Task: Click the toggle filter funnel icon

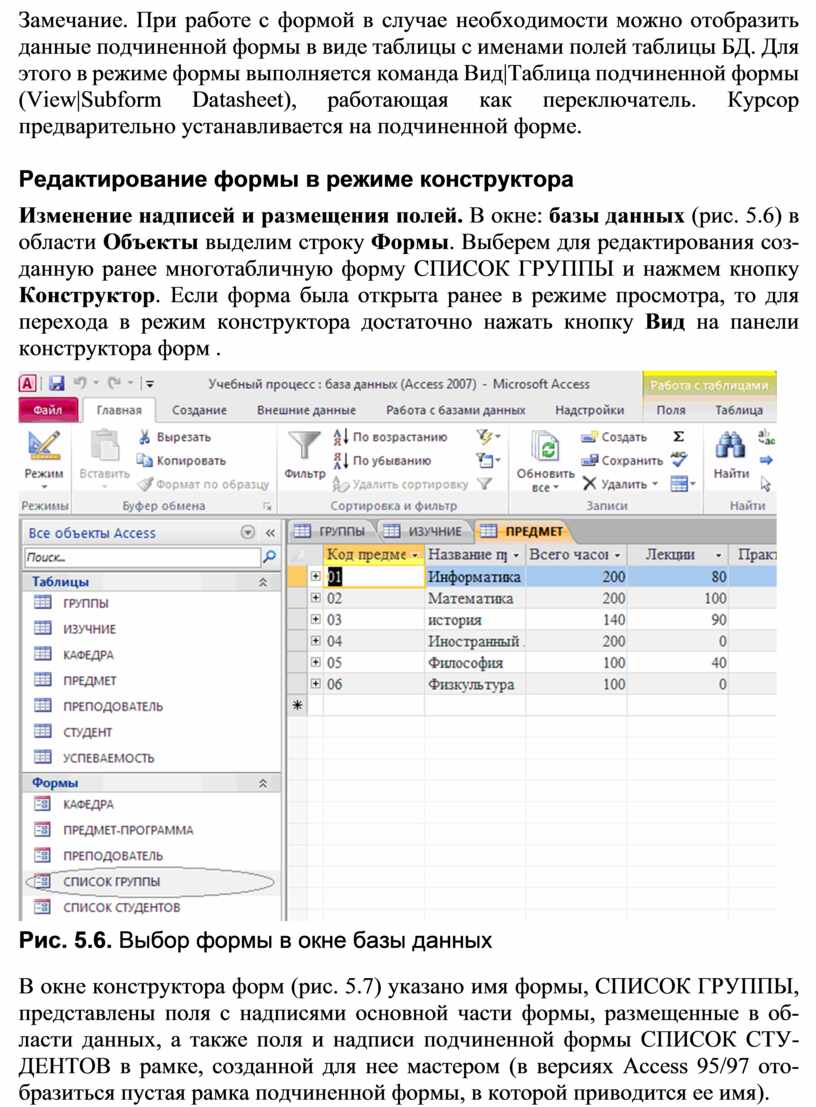Action: tap(484, 484)
